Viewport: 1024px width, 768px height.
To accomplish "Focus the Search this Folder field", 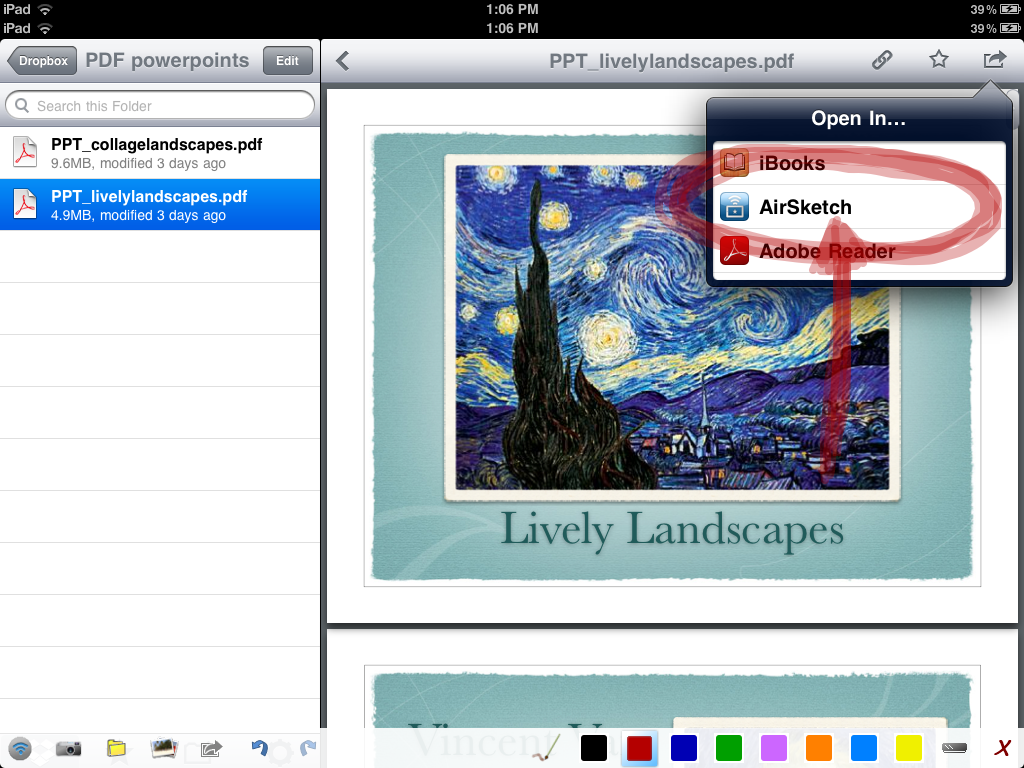I will 160,105.
